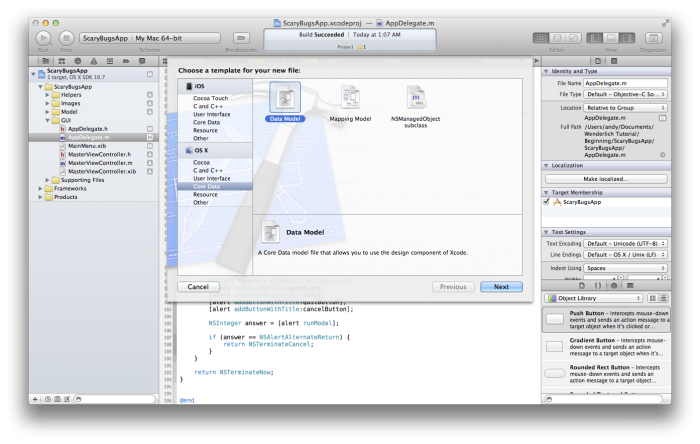Viewport: 700px width, 444px height.
Task: Click the Previous button
Action: (x=453, y=287)
